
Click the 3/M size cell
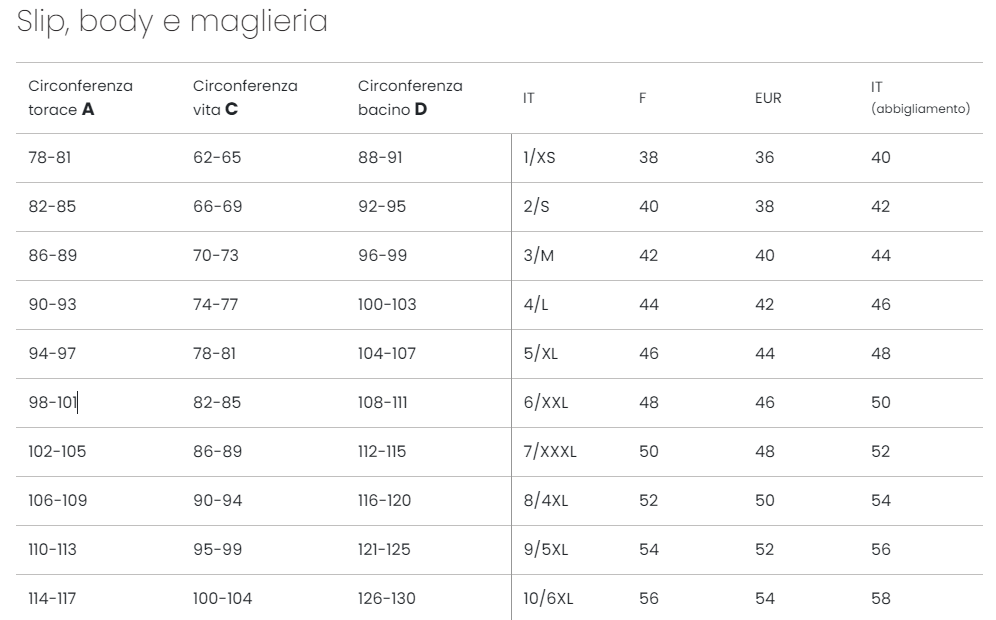click(x=539, y=255)
